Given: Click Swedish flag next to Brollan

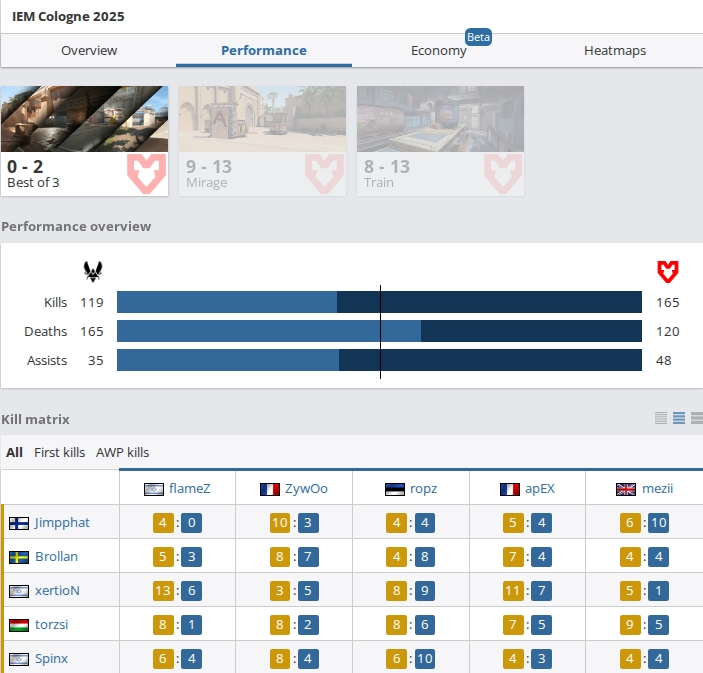Looking at the screenshot, I should tap(19, 557).
